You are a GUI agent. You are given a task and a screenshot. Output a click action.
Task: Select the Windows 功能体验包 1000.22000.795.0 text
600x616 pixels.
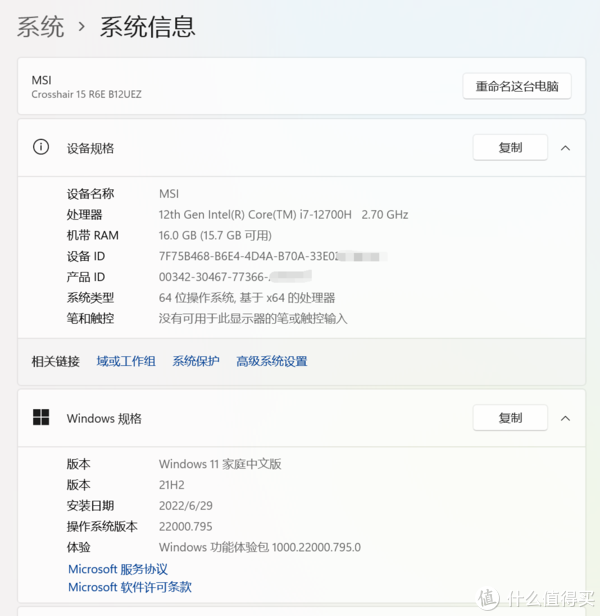click(x=260, y=547)
